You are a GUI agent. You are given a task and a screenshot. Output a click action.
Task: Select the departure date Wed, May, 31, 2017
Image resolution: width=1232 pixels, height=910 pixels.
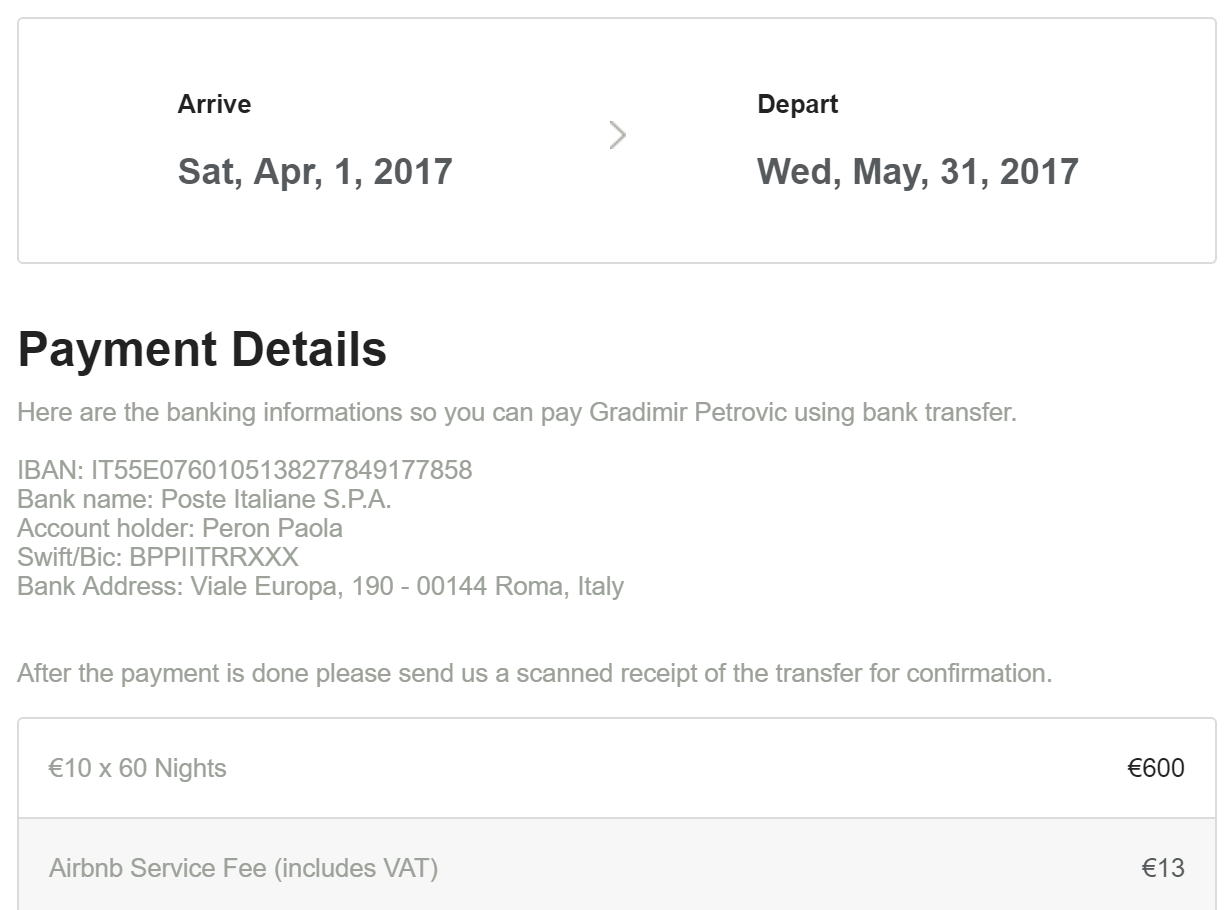(917, 171)
